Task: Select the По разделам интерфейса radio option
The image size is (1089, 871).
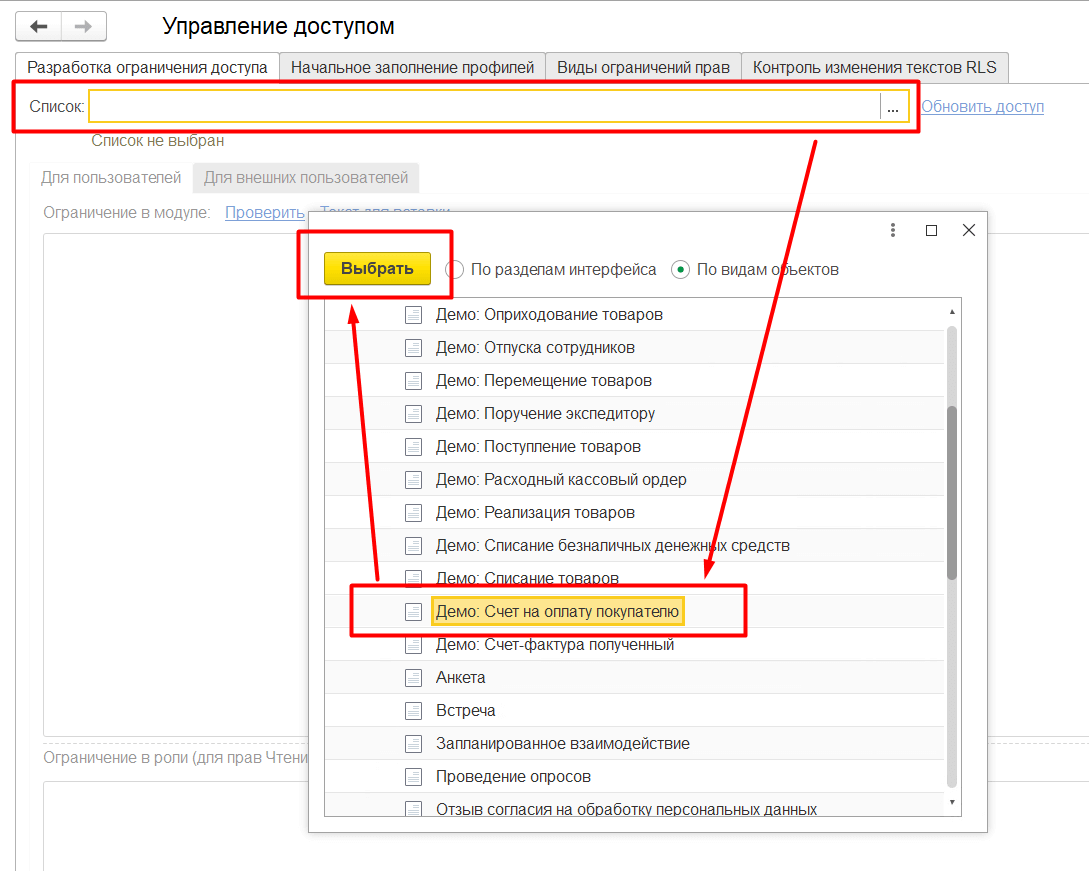Action: click(x=455, y=269)
